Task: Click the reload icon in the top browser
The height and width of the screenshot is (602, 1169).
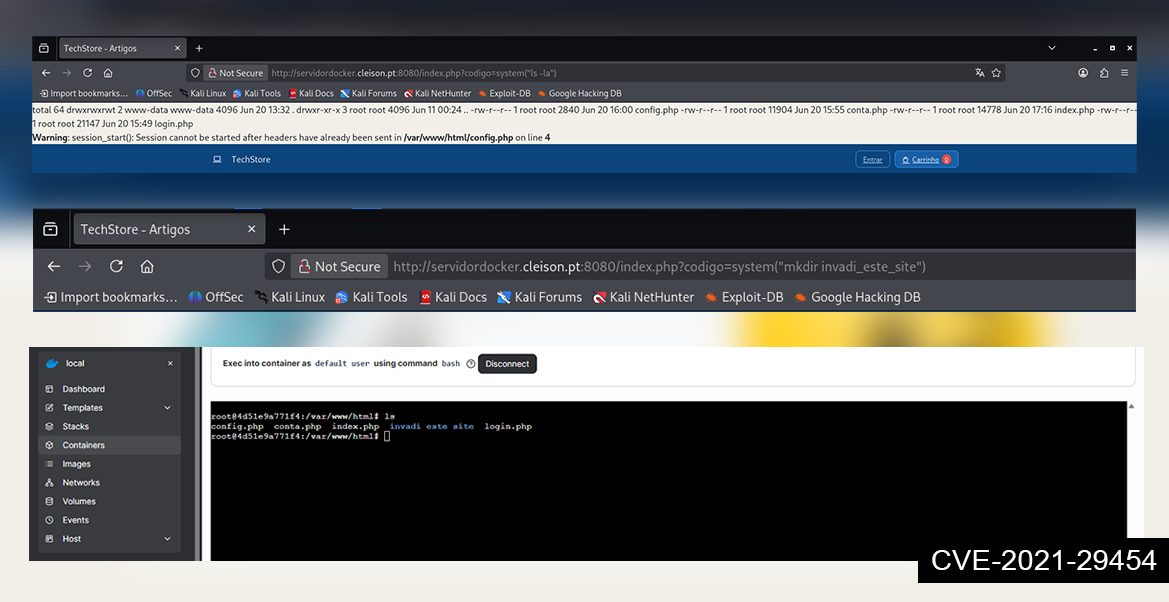Action: coord(87,73)
